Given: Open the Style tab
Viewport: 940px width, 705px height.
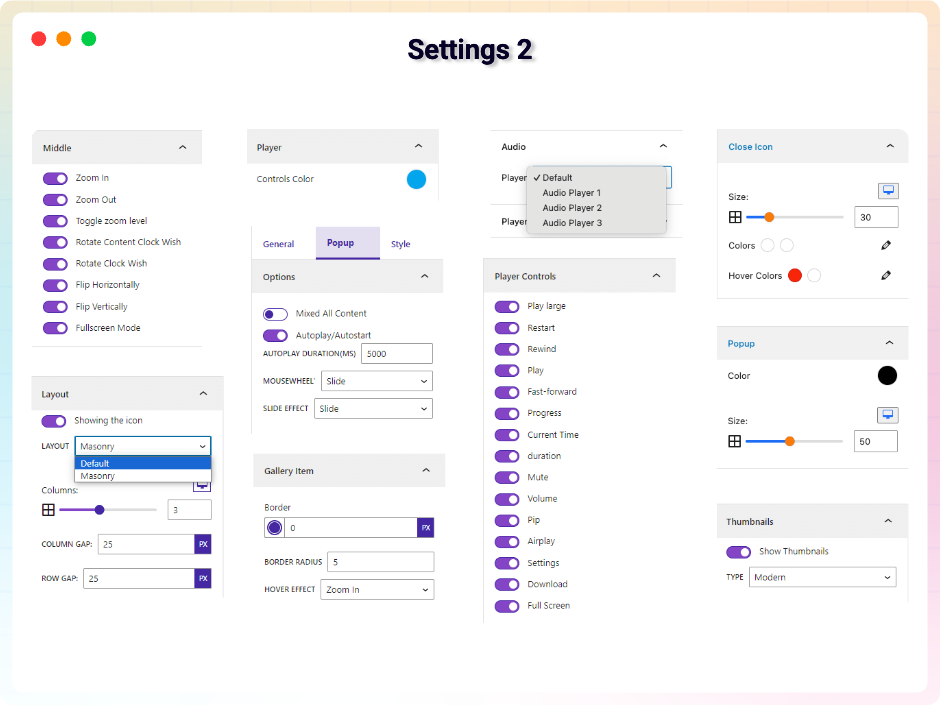Looking at the screenshot, I should (400, 244).
